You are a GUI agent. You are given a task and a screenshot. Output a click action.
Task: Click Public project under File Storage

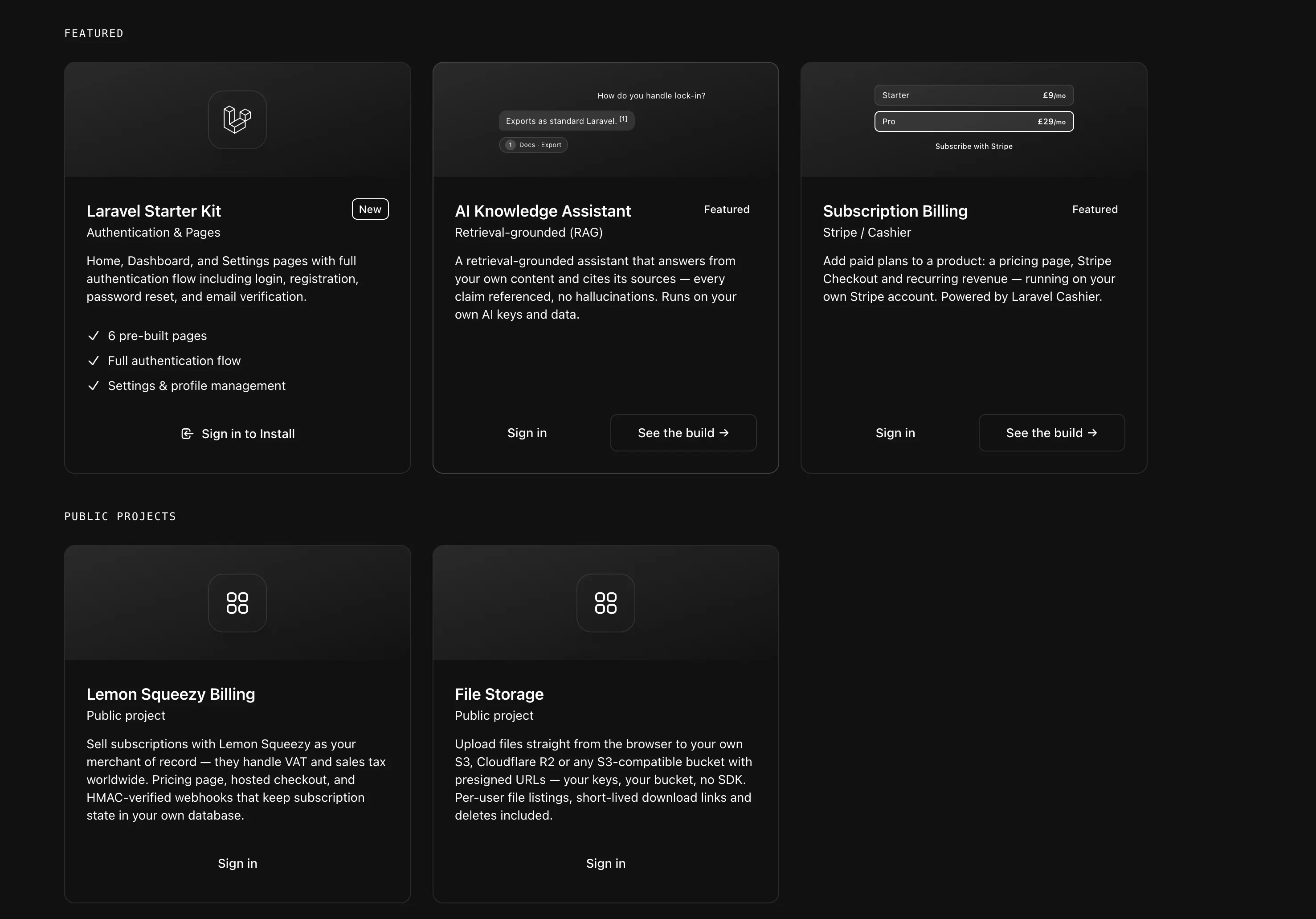(494, 715)
